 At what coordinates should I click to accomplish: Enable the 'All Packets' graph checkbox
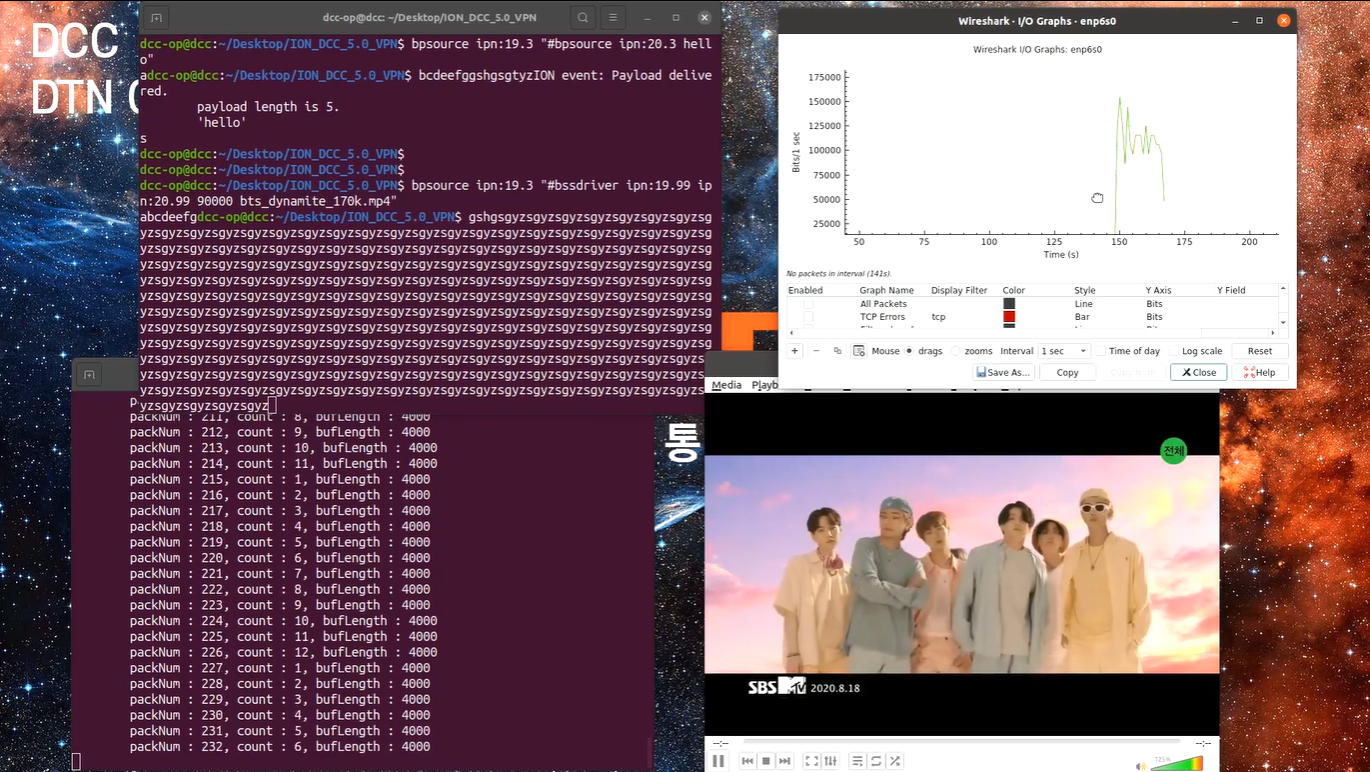point(808,304)
